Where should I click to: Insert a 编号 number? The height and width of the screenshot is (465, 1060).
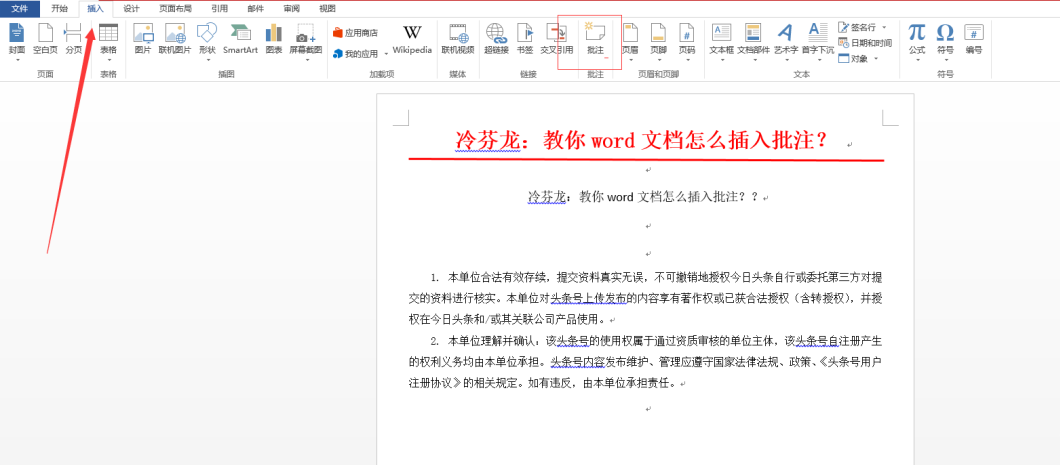[973, 39]
